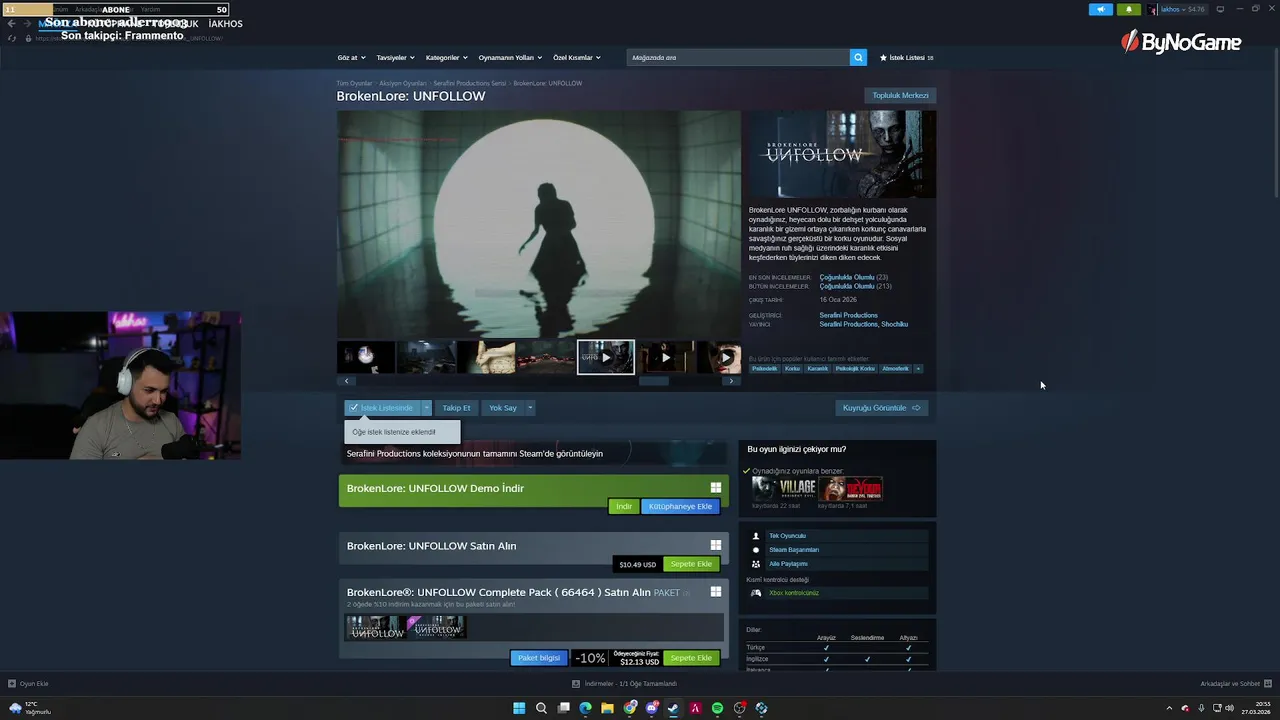1280x720 pixels.
Task: Open the green notifications bell
Action: click(1129, 9)
